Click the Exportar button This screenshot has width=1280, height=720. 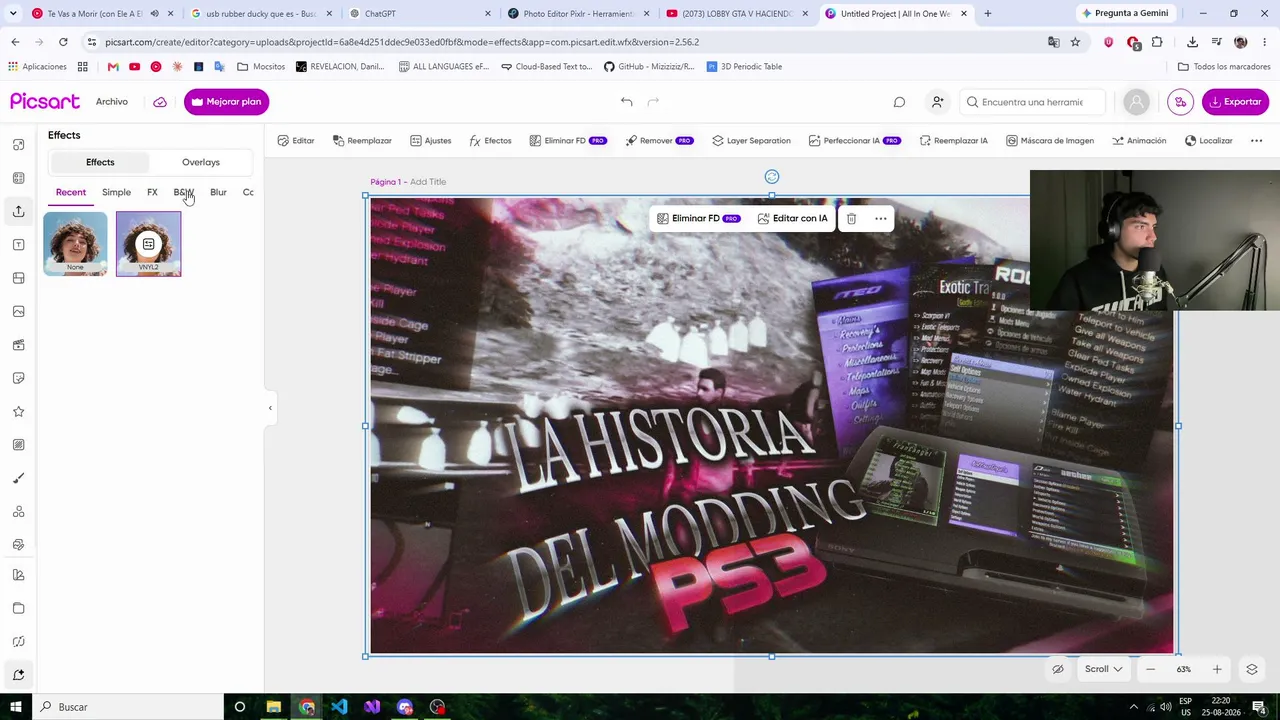tap(1235, 102)
